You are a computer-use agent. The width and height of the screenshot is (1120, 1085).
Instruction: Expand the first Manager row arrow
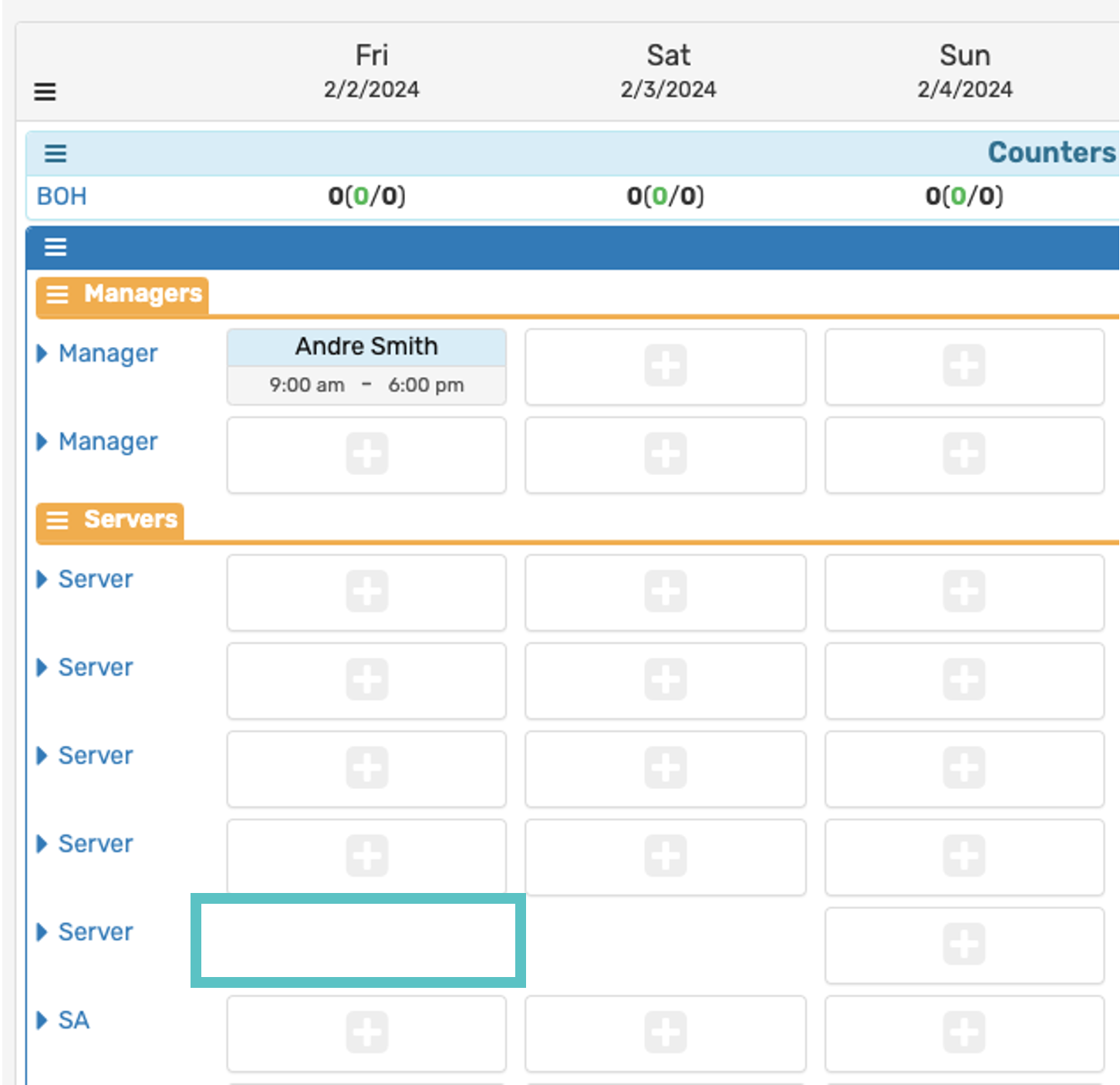pyautogui.click(x=42, y=353)
